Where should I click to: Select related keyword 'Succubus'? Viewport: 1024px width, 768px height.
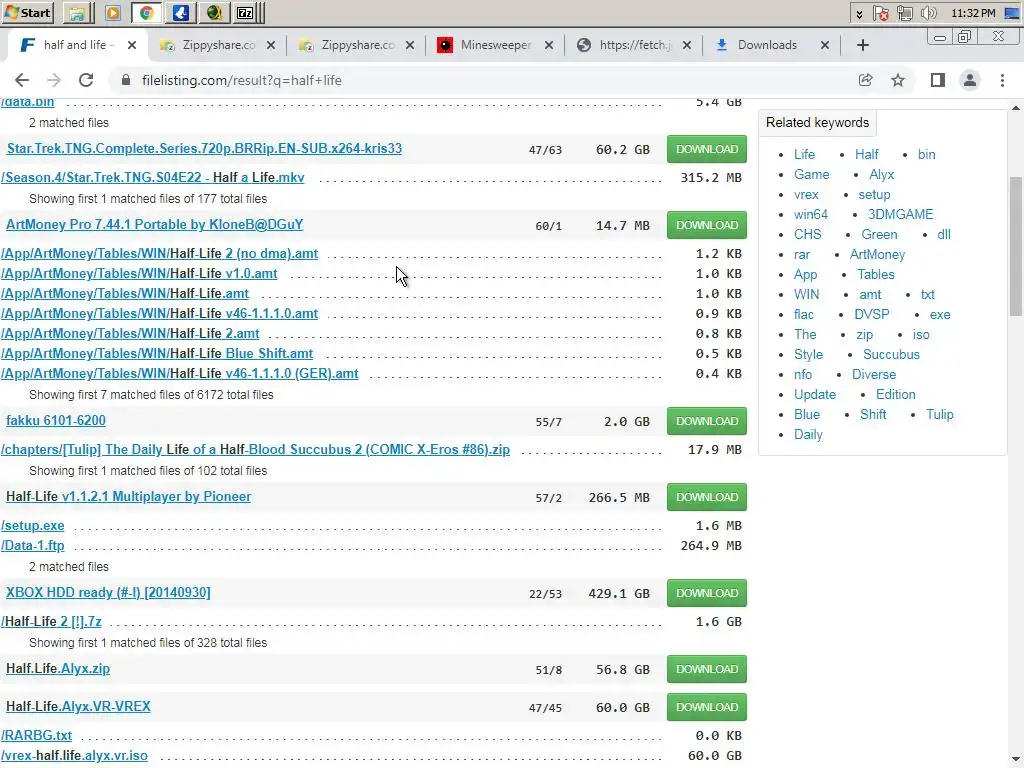pyautogui.click(x=891, y=354)
